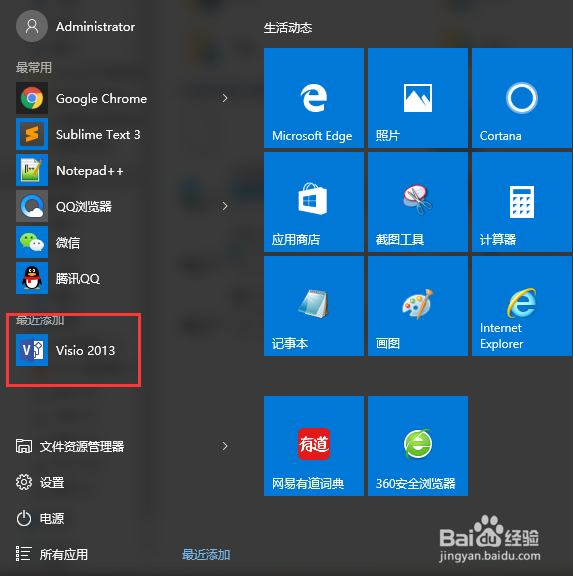Open the 画图 Paint tile
Screen dimensions: 573x576
[x=418, y=306]
